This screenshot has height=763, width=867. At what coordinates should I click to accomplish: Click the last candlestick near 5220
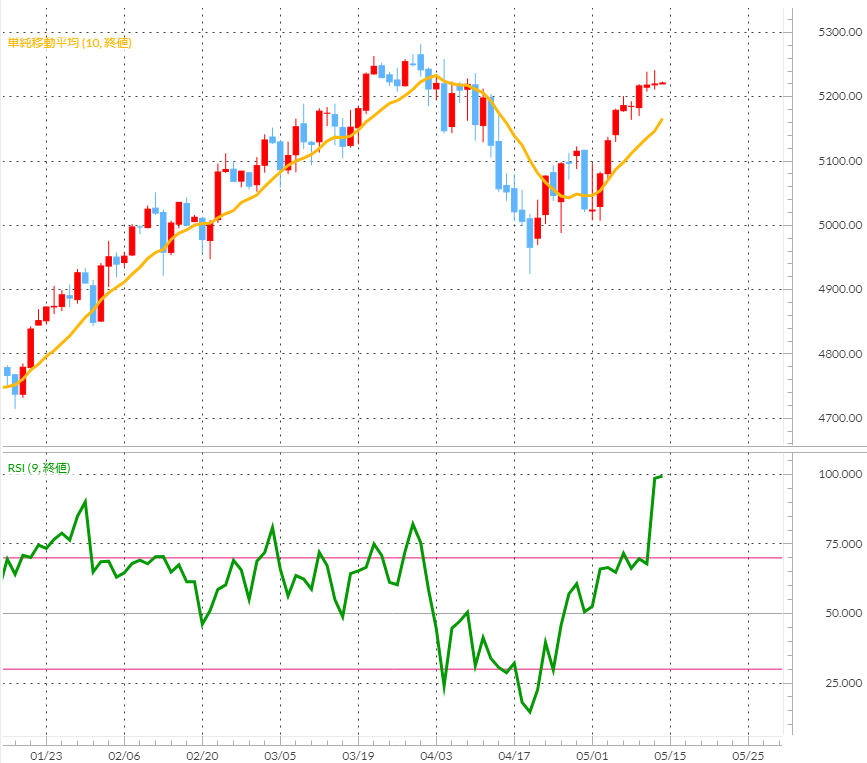[662, 83]
